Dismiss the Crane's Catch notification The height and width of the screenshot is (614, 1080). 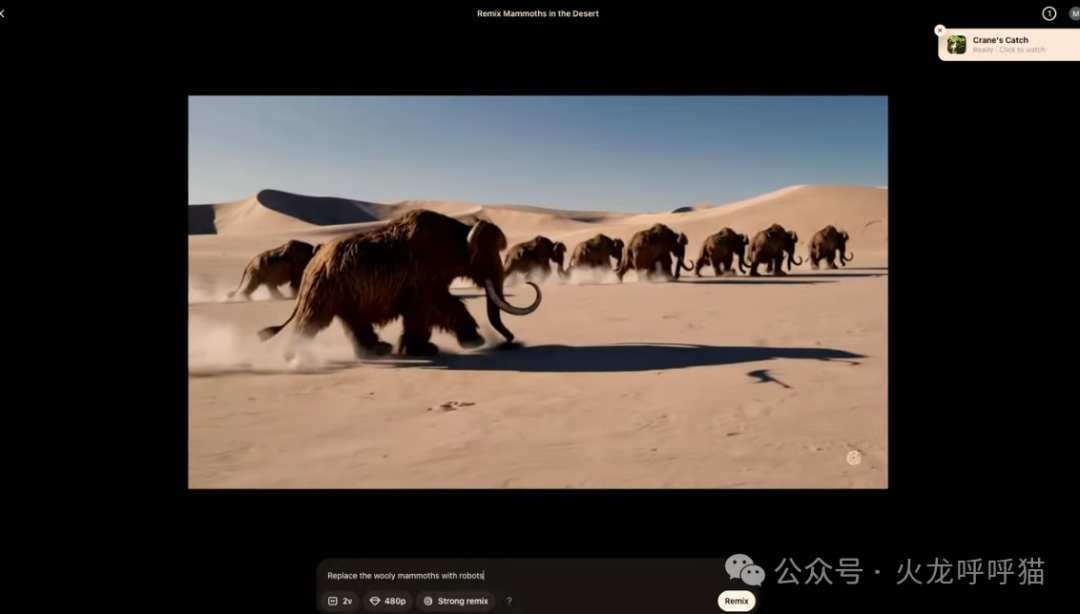939,30
